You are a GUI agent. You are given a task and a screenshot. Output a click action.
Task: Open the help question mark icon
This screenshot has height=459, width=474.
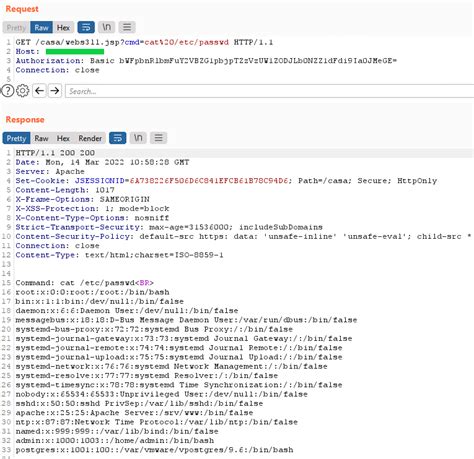8,91
